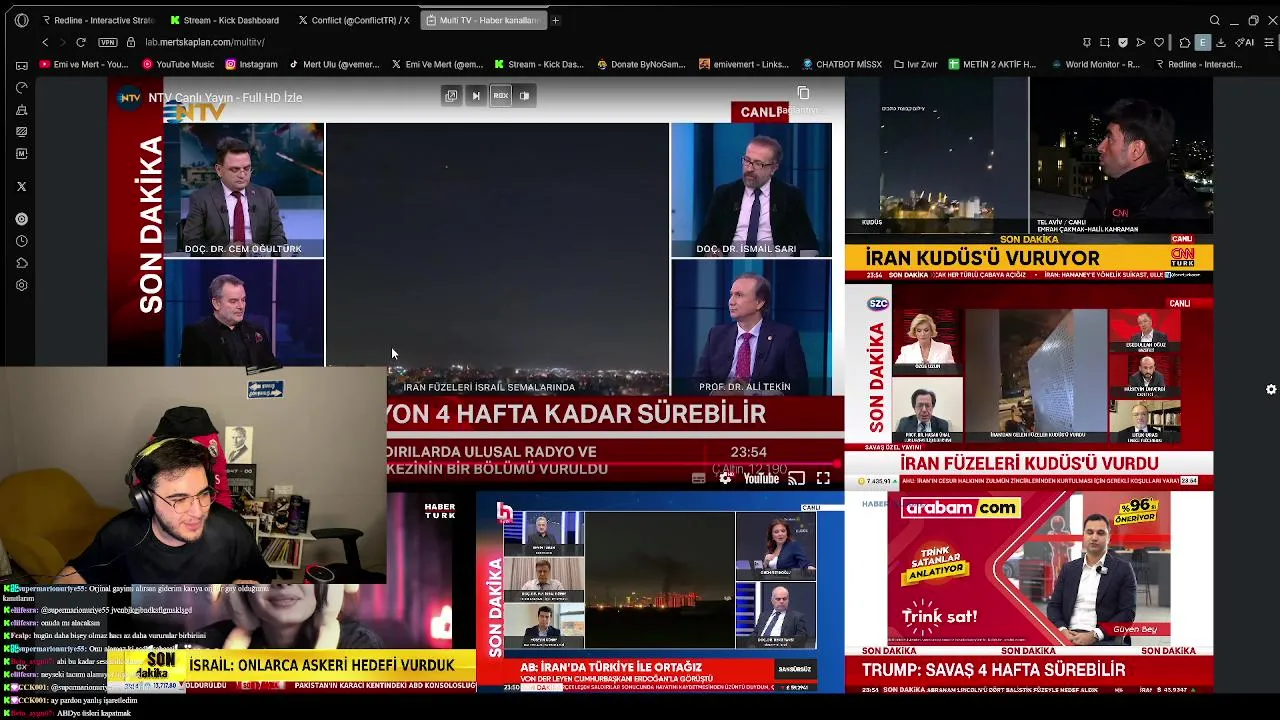Click the video overlay side-panel icon
Image resolution: width=1280 pixels, height=720 pixels.
525,96
